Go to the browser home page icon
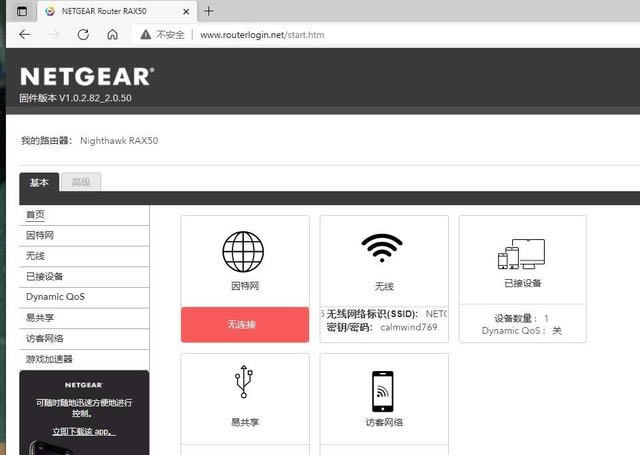Screen dimensions: 640x455 point(113,34)
